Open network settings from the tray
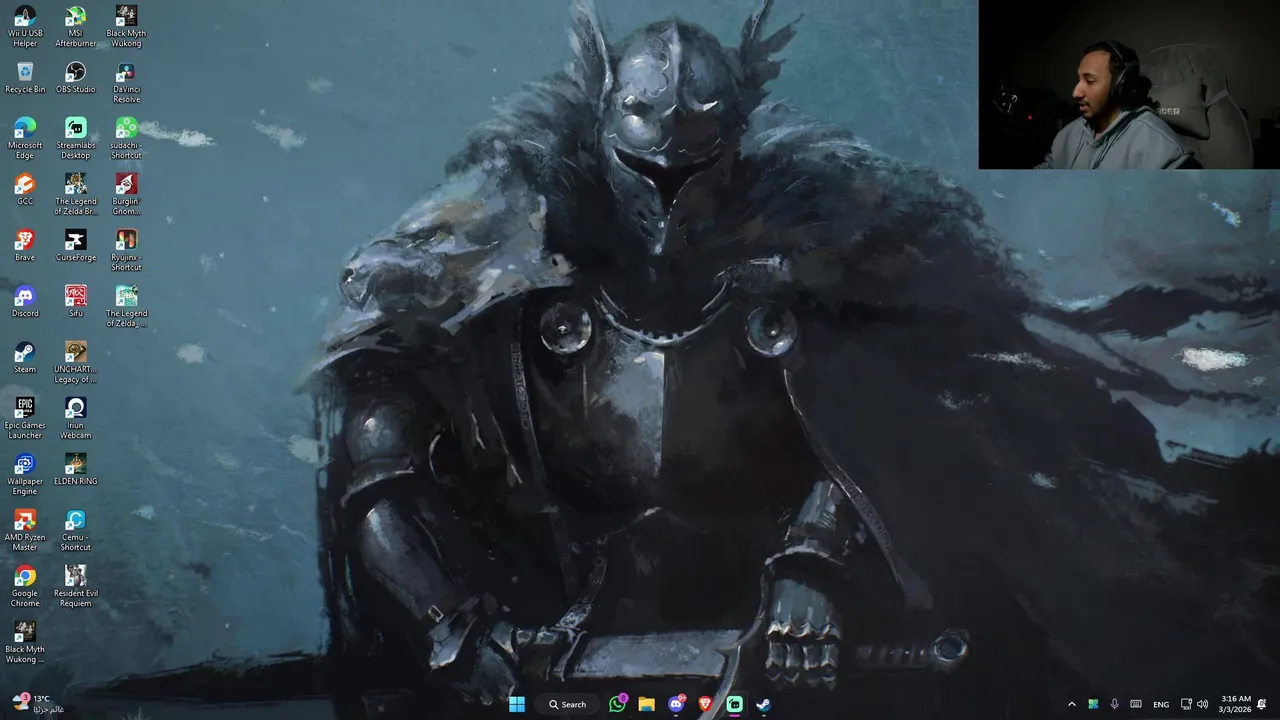The image size is (1280, 720). tap(1186, 704)
